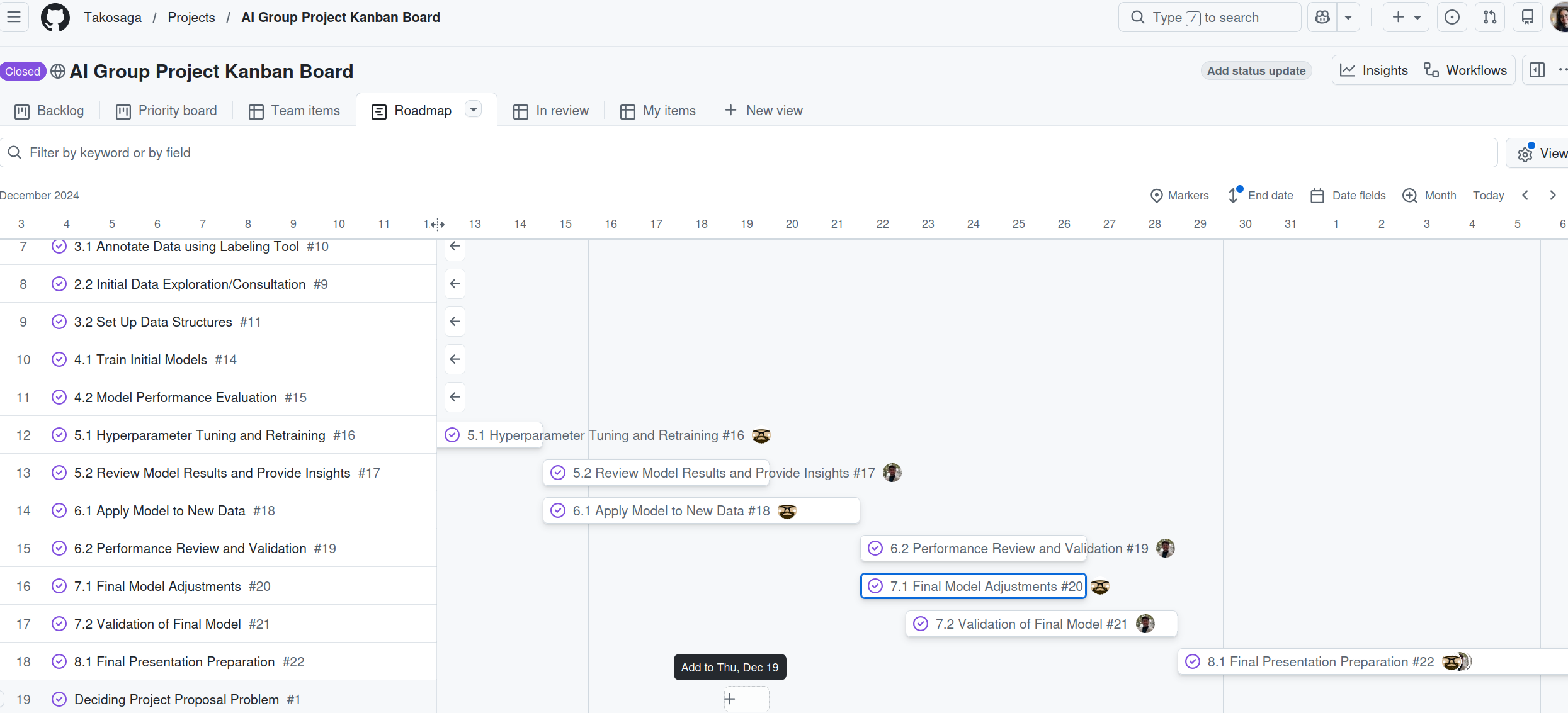The image size is (1568, 713).
Task: Open 5.1 Hyperparameter Tuning row title
Action: [x=200, y=435]
